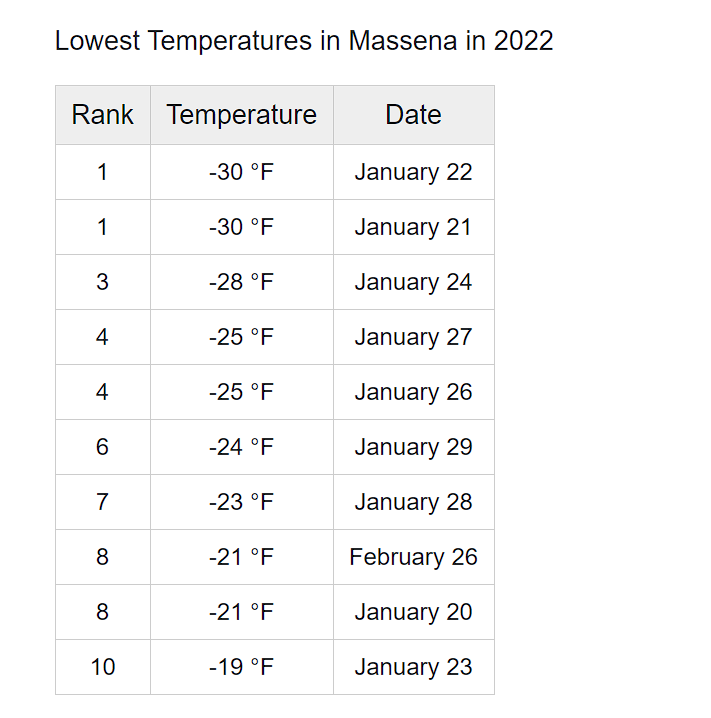Click the January 26 cell
This screenshot has height=718, width=711.
(x=414, y=392)
